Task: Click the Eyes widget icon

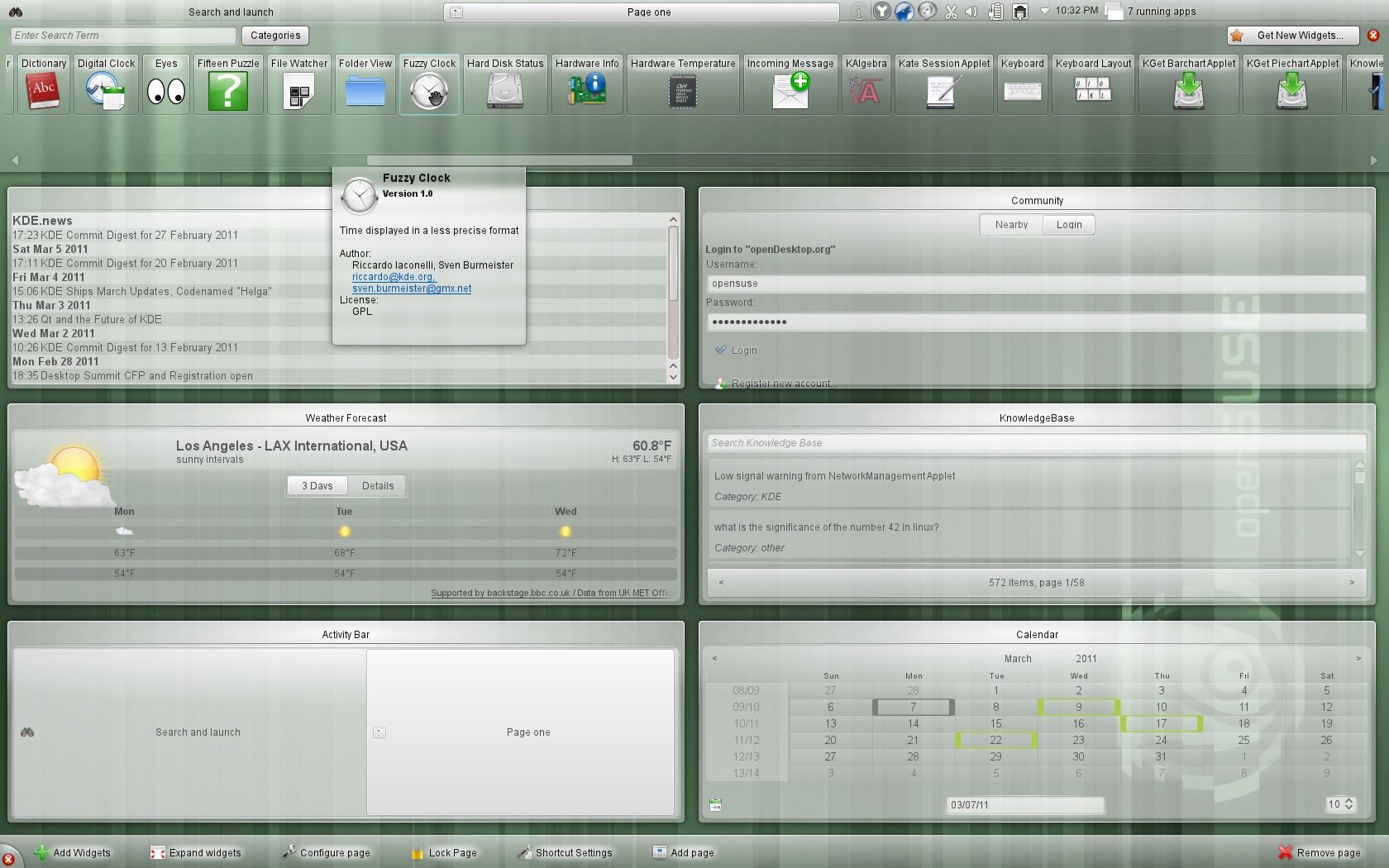Action: pos(166,90)
